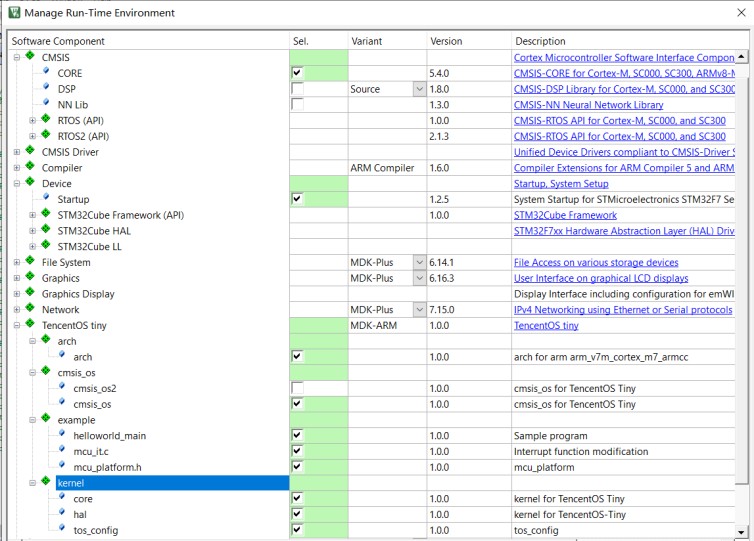Click the Version column header
Screen dimensions: 754x541
pyautogui.click(x=469, y=41)
